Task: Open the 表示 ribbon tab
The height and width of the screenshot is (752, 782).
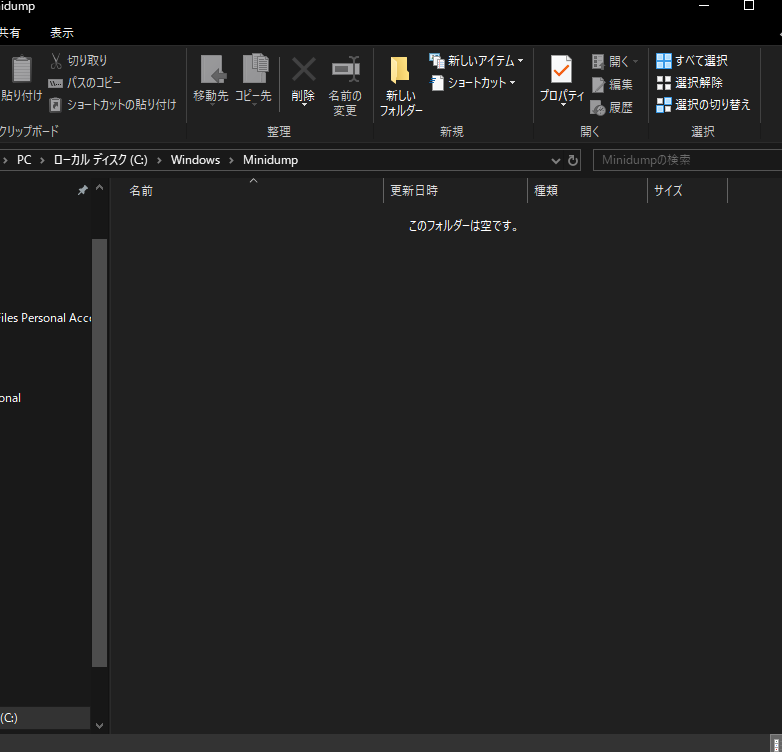Action: pos(62,33)
